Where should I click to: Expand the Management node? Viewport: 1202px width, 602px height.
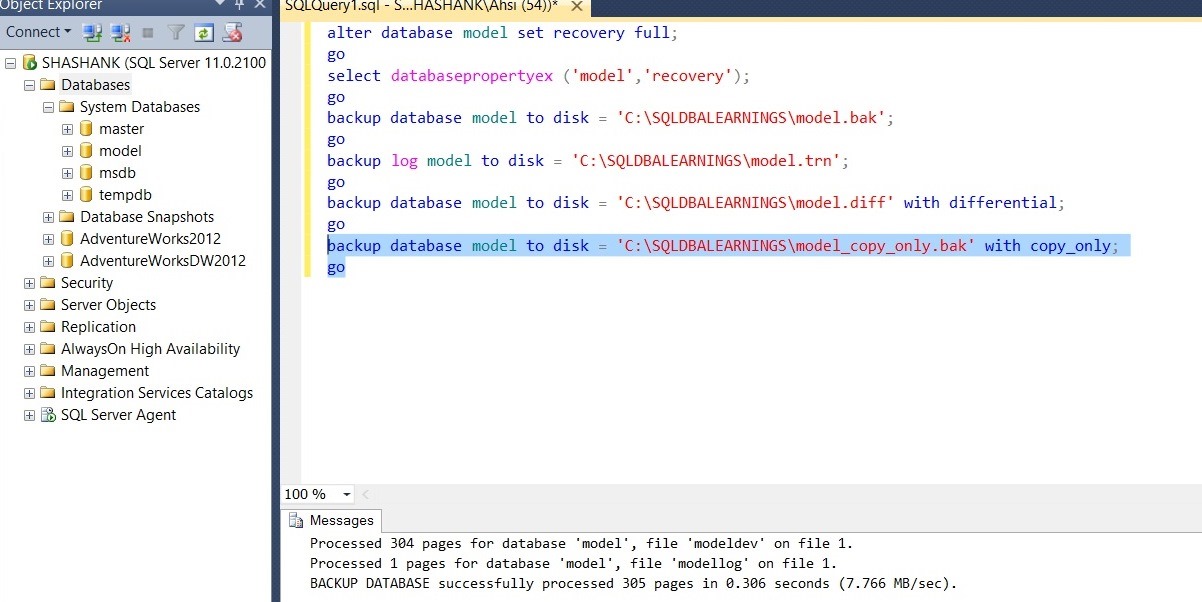point(29,371)
